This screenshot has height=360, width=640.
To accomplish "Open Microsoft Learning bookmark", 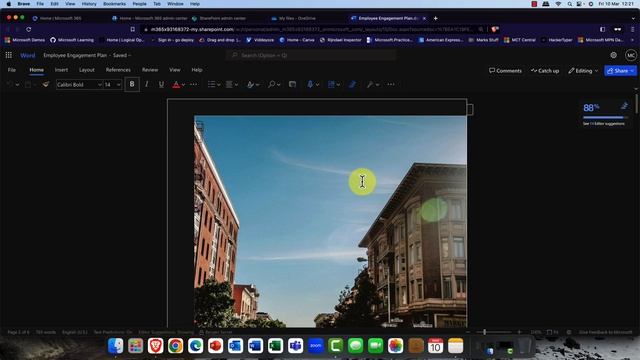I will coord(72,40).
